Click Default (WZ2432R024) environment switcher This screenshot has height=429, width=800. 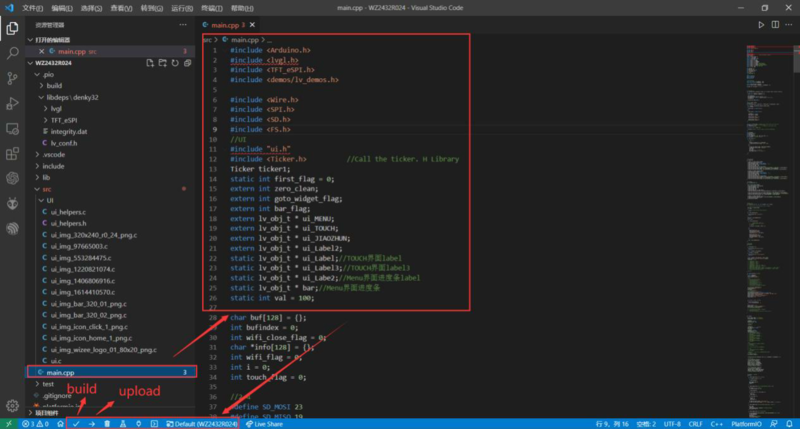[x=202, y=424]
